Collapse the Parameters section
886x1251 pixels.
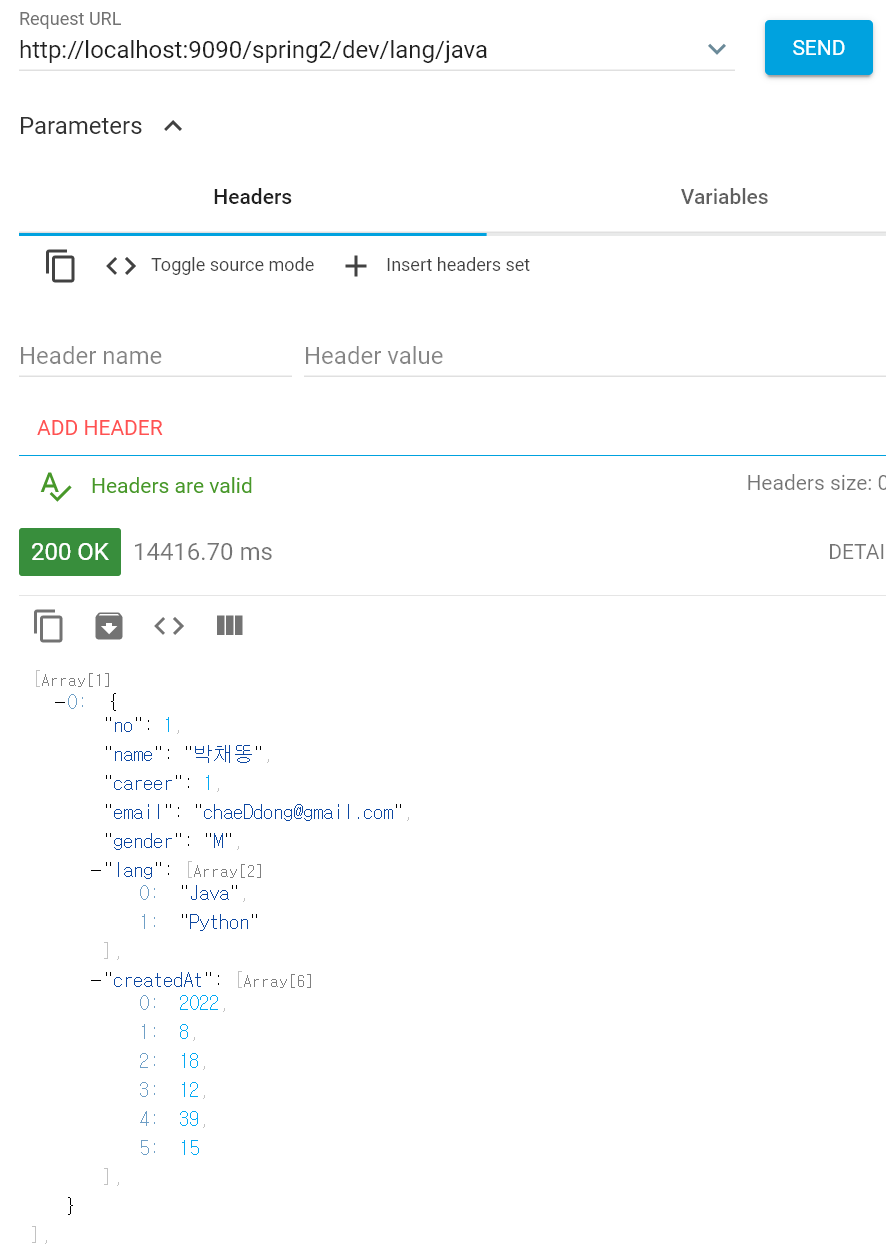(173, 127)
